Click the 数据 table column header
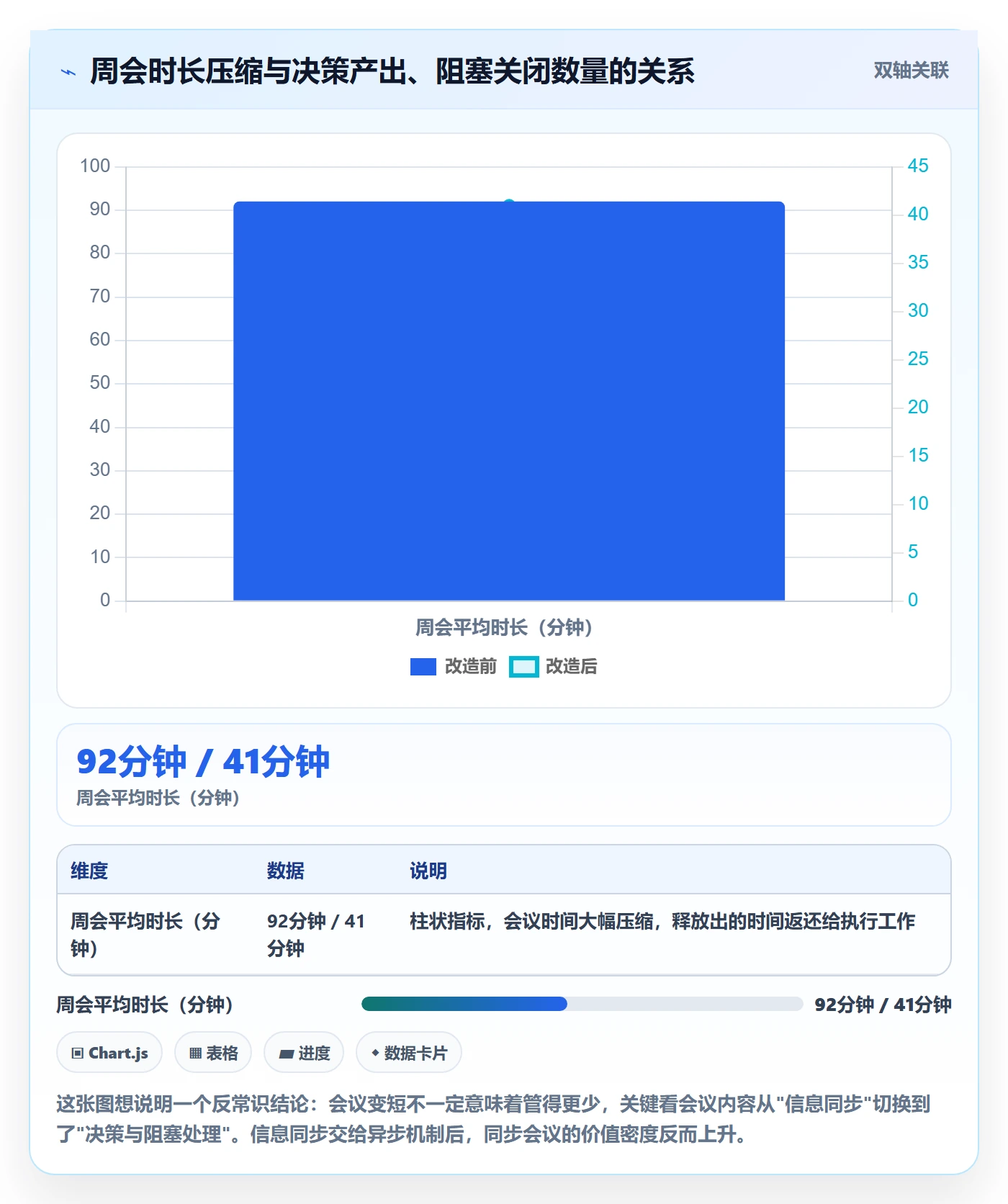1008x1204 pixels. click(x=286, y=871)
